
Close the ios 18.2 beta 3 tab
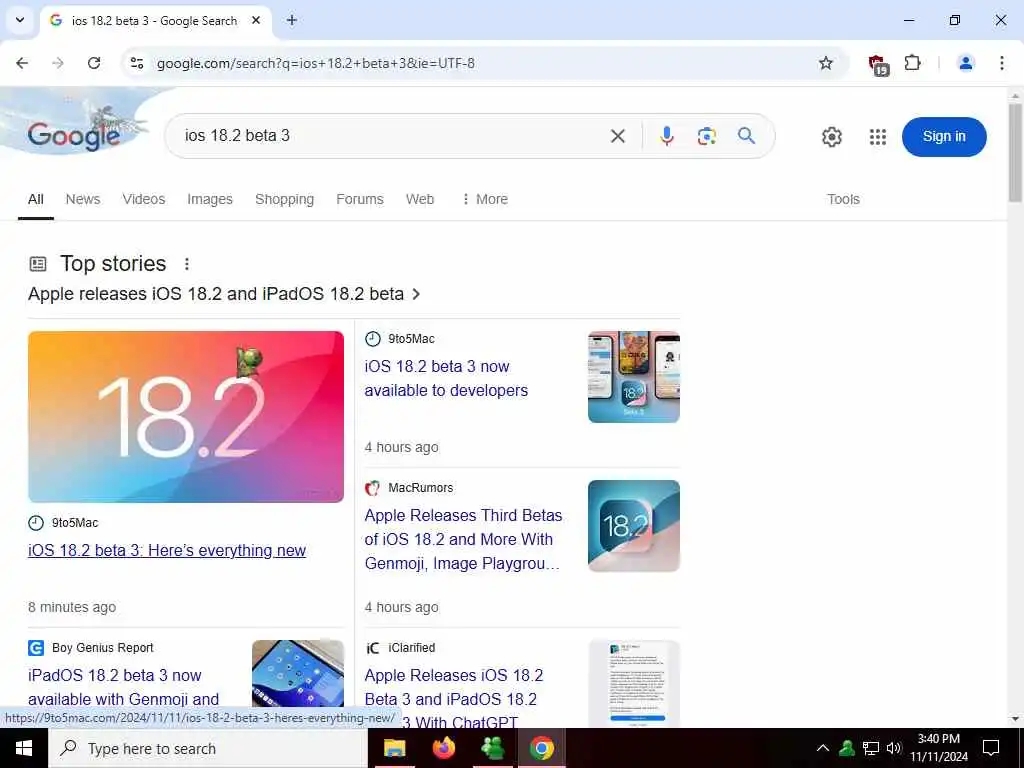(256, 20)
